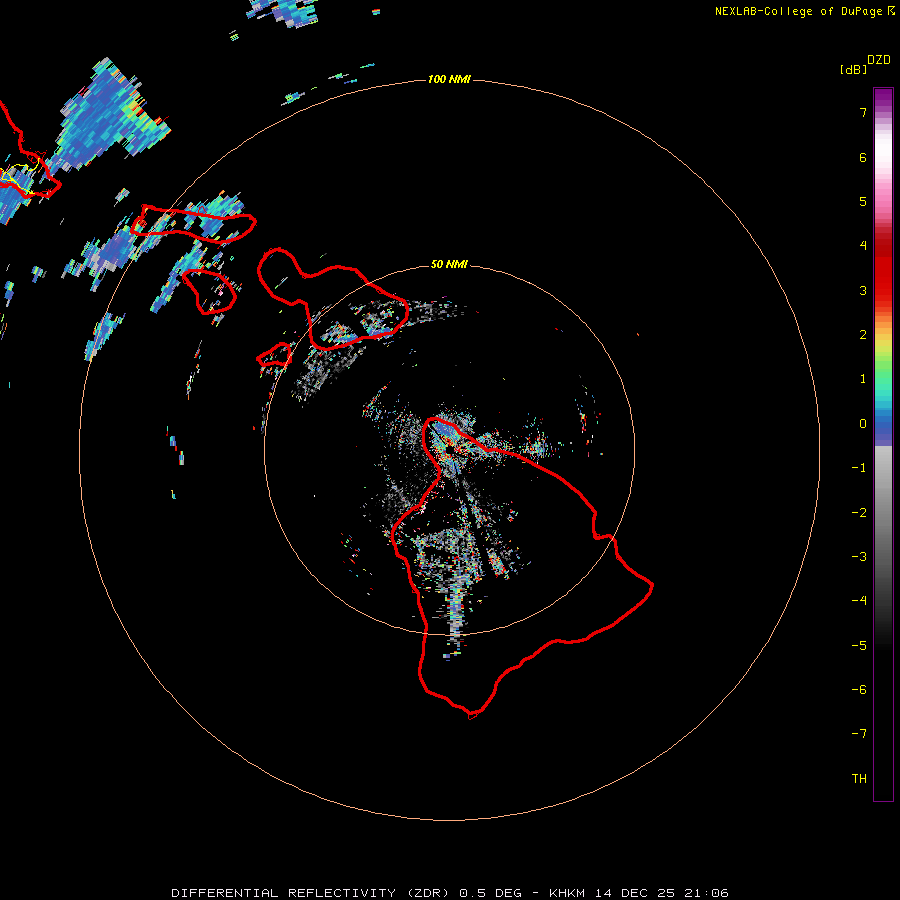Click the 5 value on color scale

[x=863, y=201]
